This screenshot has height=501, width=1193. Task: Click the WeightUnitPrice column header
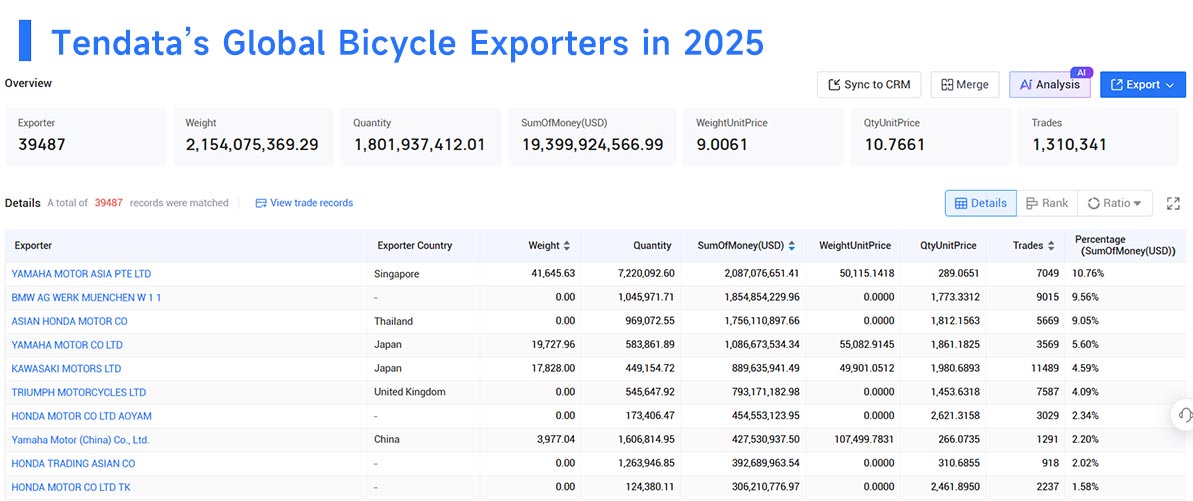pyautogui.click(x=855, y=246)
